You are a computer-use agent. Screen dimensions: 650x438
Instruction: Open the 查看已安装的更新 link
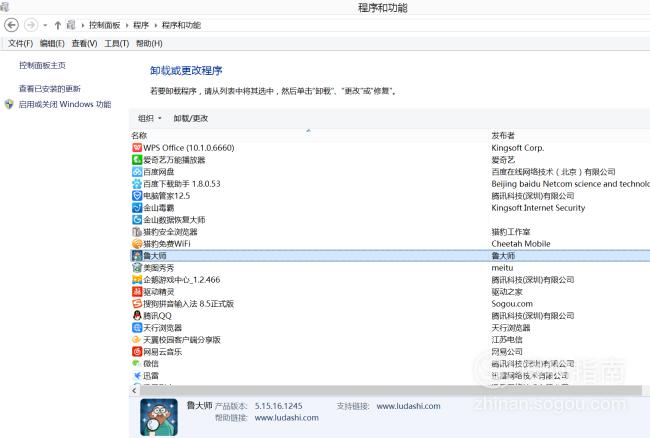pyautogui.click(x=50, y=89)
